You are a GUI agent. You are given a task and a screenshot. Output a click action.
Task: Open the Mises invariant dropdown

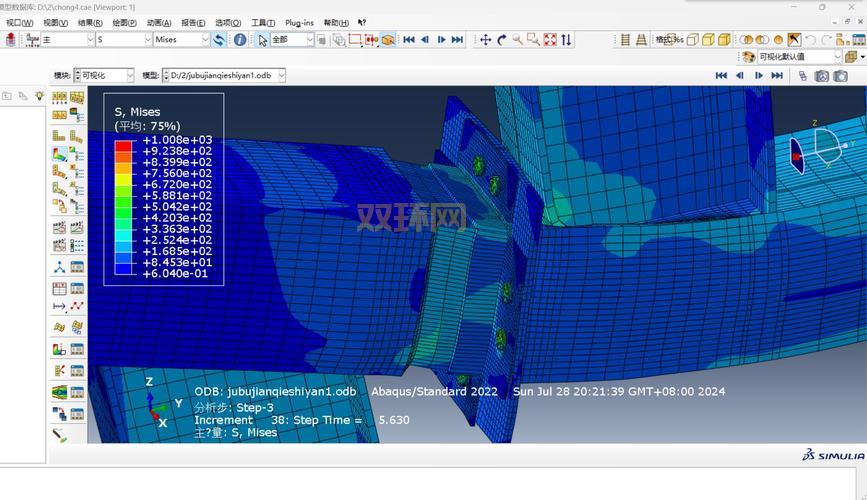(204, 40)
